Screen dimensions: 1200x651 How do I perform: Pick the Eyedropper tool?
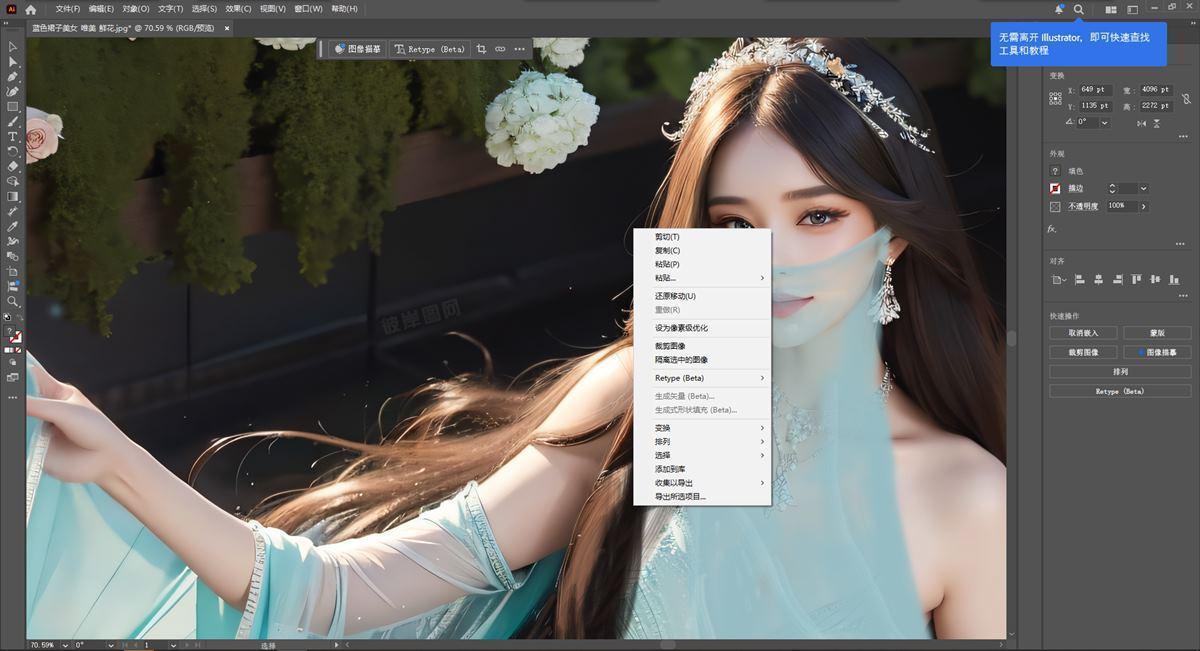(13, 226)
